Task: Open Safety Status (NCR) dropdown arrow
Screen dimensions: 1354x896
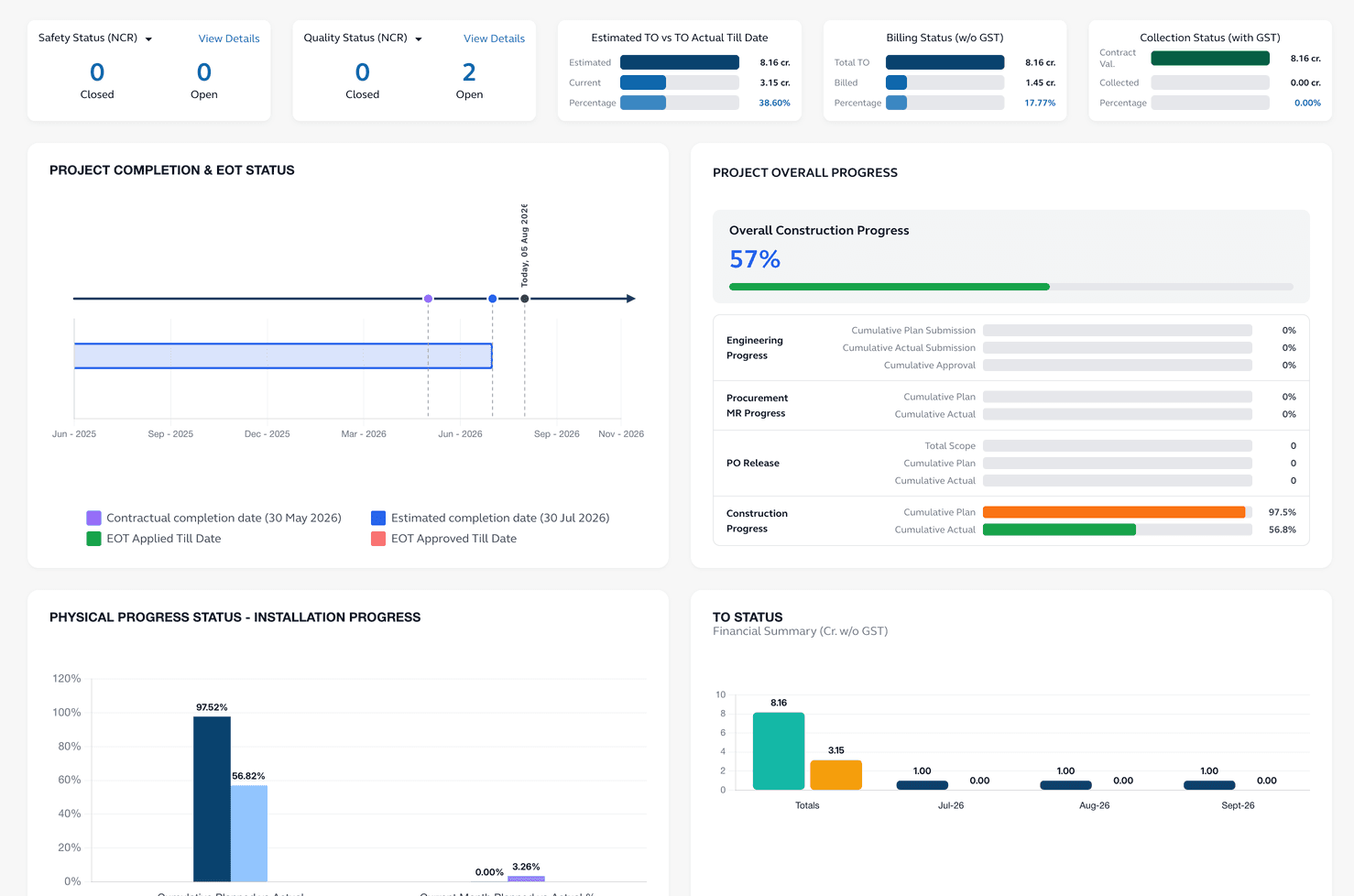Action: click(148, 39)
